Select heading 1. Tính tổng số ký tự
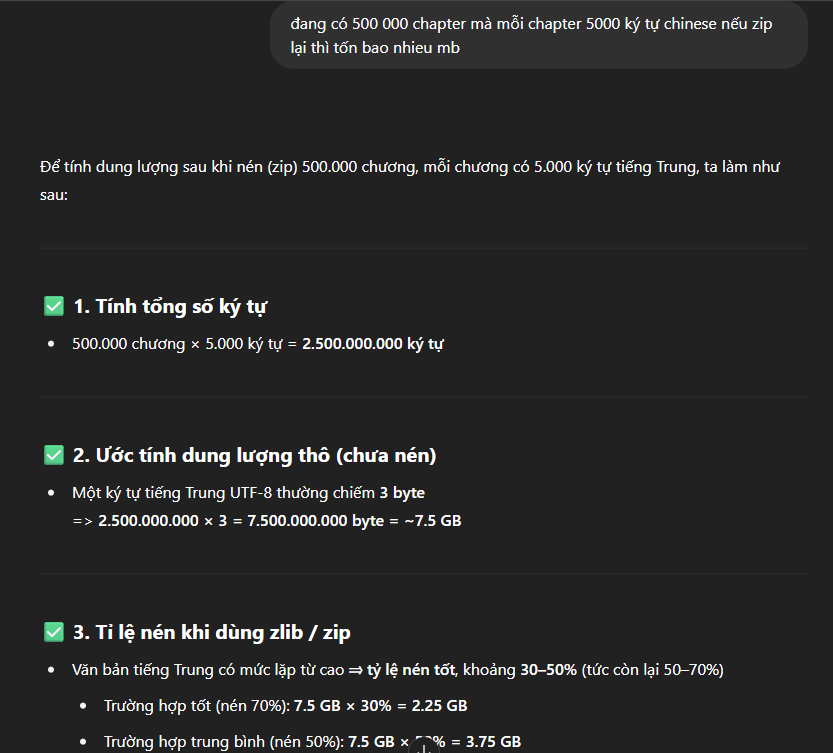Image resolution: width=833 pixels, height=753 pixels. pos(170,307)
